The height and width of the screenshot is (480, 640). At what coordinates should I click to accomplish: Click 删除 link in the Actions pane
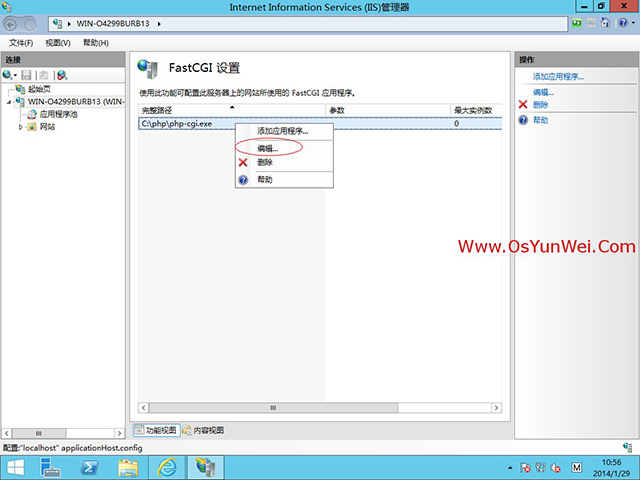540,104
